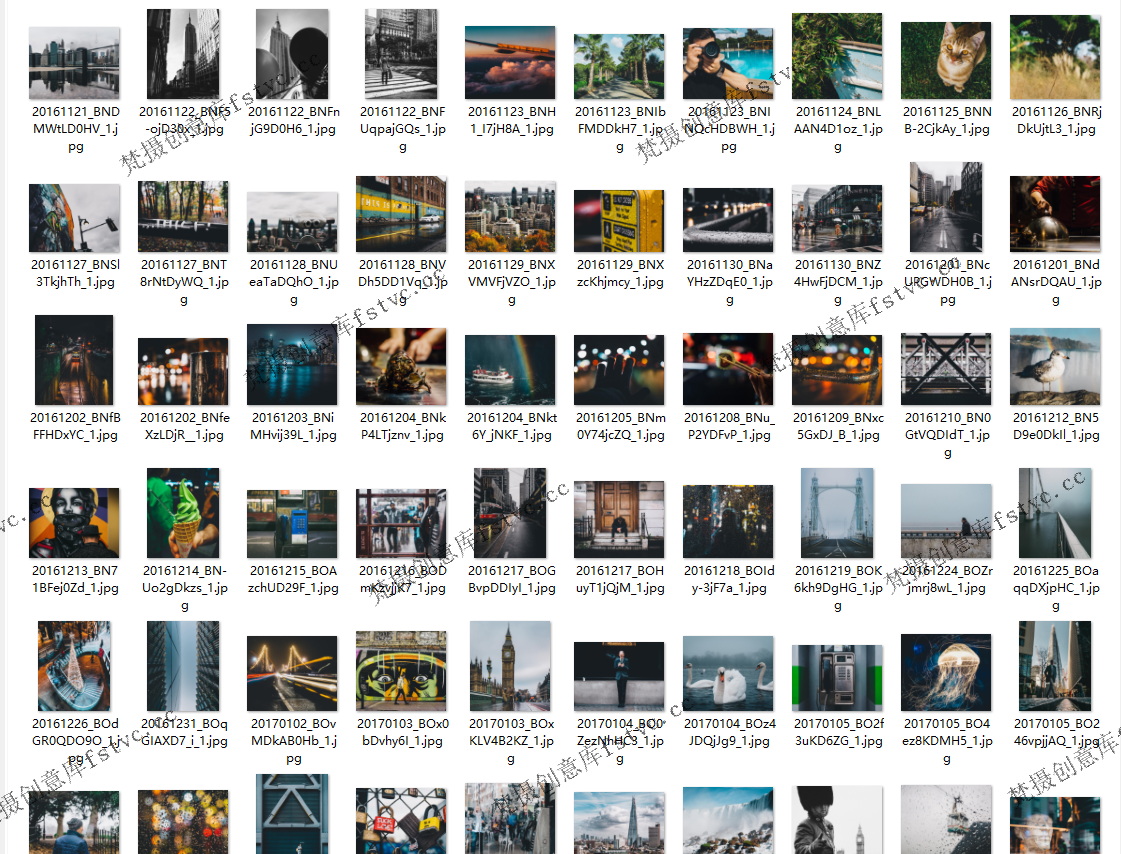Select grass field thumbnail 20161126_BNRjDkUjtL3_1.jpg
The height and width of the screenshot is (854, 1121).
1055,57
